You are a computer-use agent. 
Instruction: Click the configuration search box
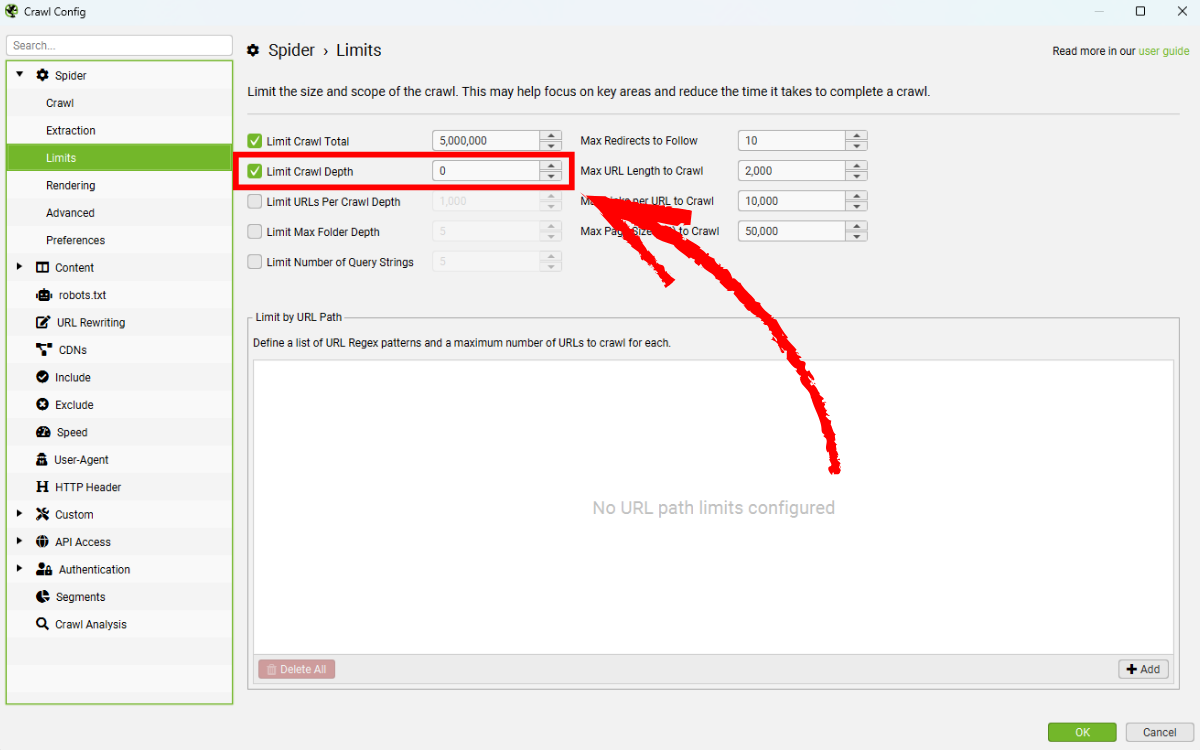point(119,46)
